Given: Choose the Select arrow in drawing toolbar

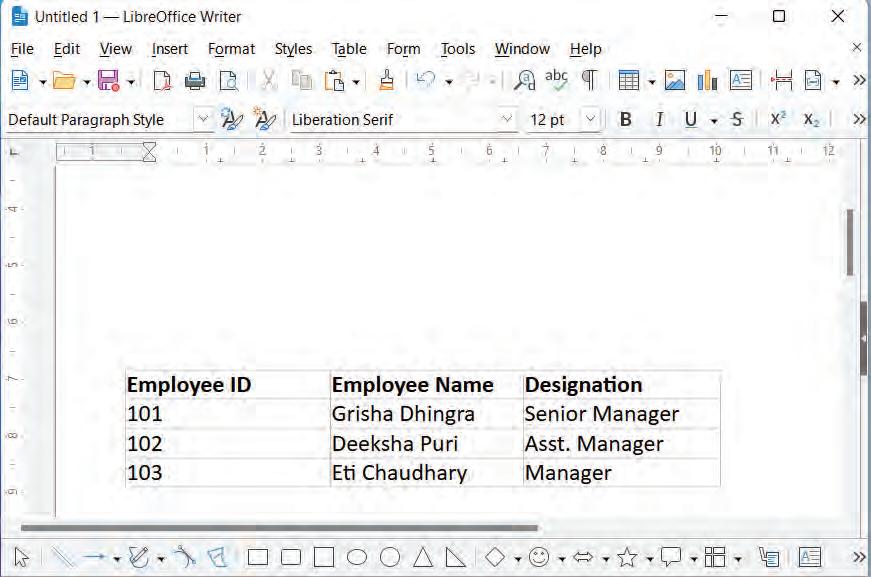Looking at the screenshot, I should coord(22,557).
